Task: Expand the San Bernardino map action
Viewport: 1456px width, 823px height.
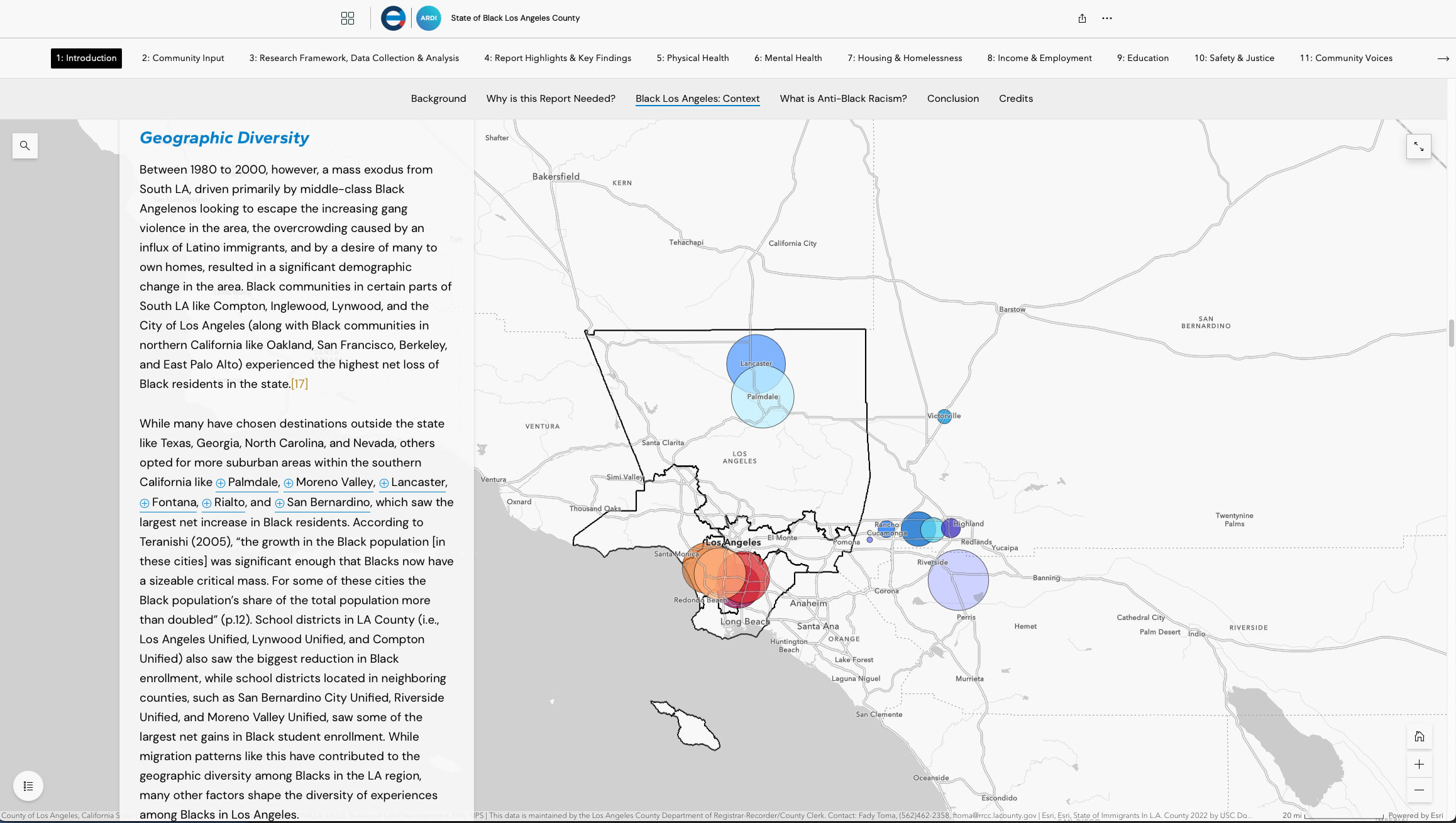Action: click(x=323, y=502)
